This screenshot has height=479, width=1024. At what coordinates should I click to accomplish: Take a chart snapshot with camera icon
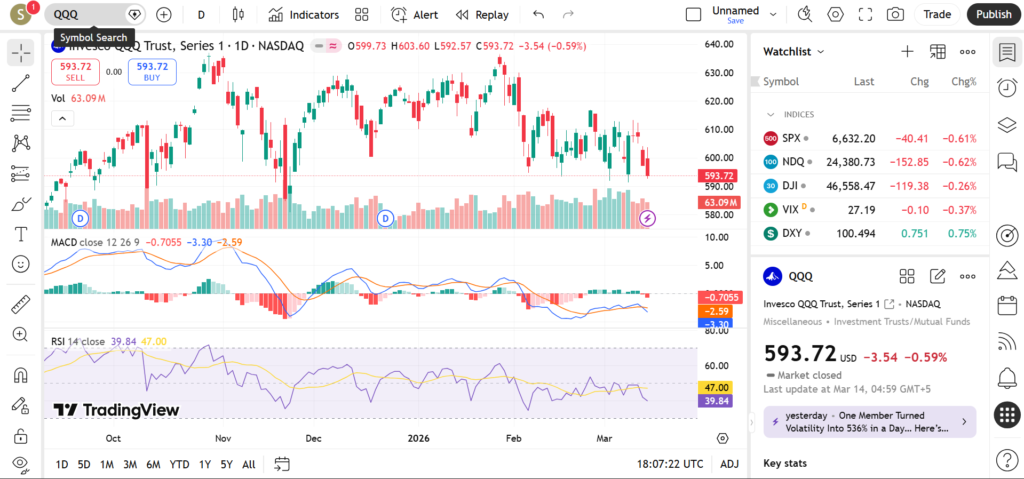pos(895,15)
